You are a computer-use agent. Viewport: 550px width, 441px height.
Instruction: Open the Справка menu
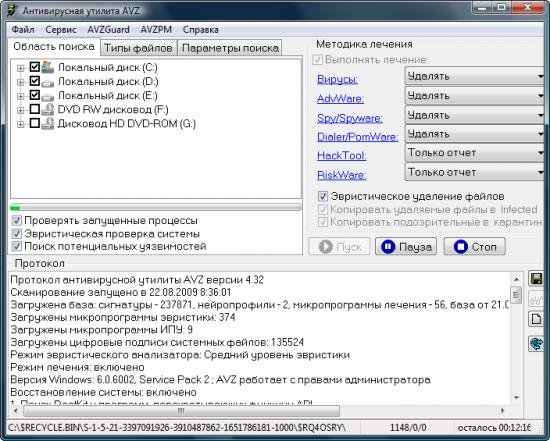click(x=200, y=29)
